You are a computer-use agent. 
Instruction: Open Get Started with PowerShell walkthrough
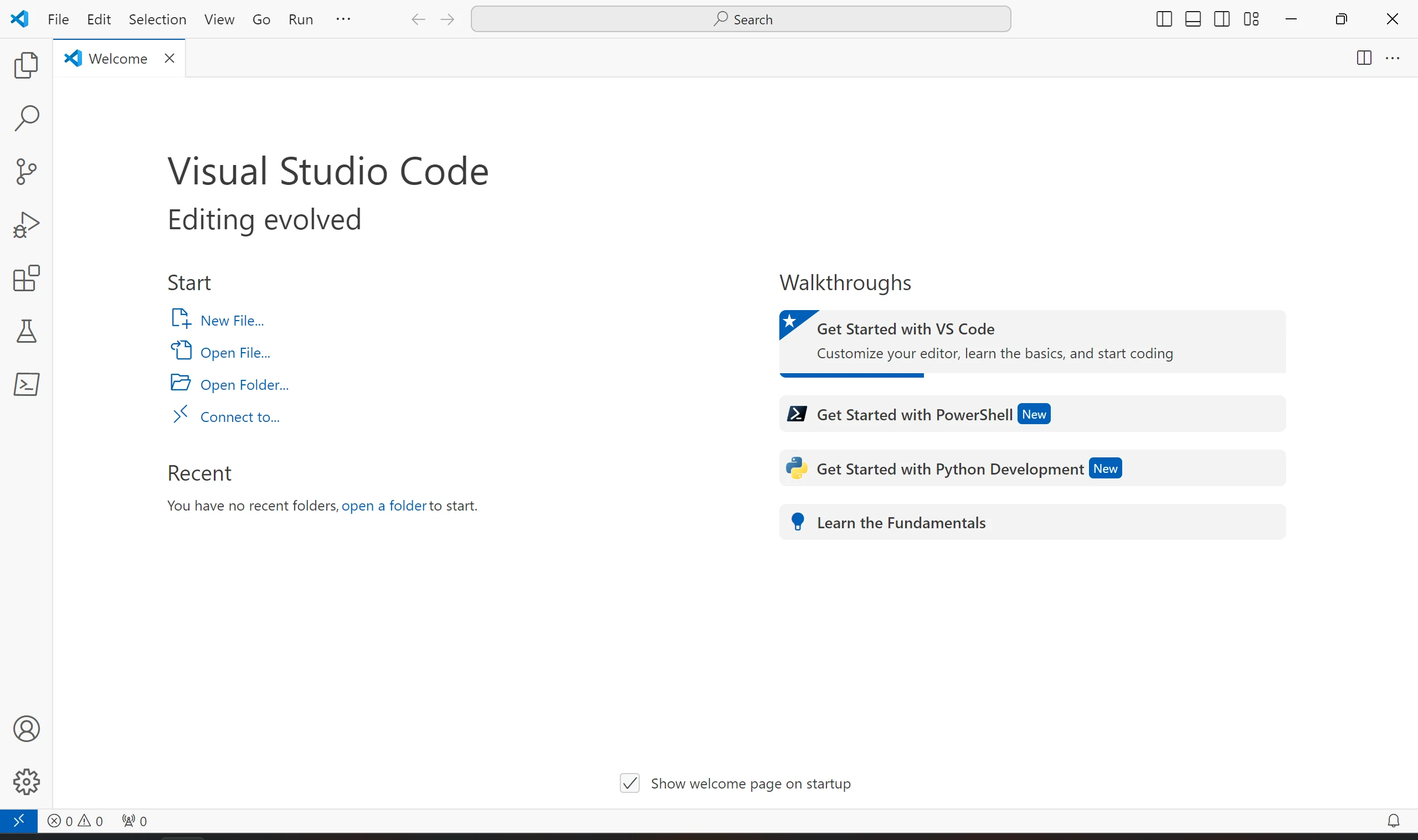coord(1032,414)
